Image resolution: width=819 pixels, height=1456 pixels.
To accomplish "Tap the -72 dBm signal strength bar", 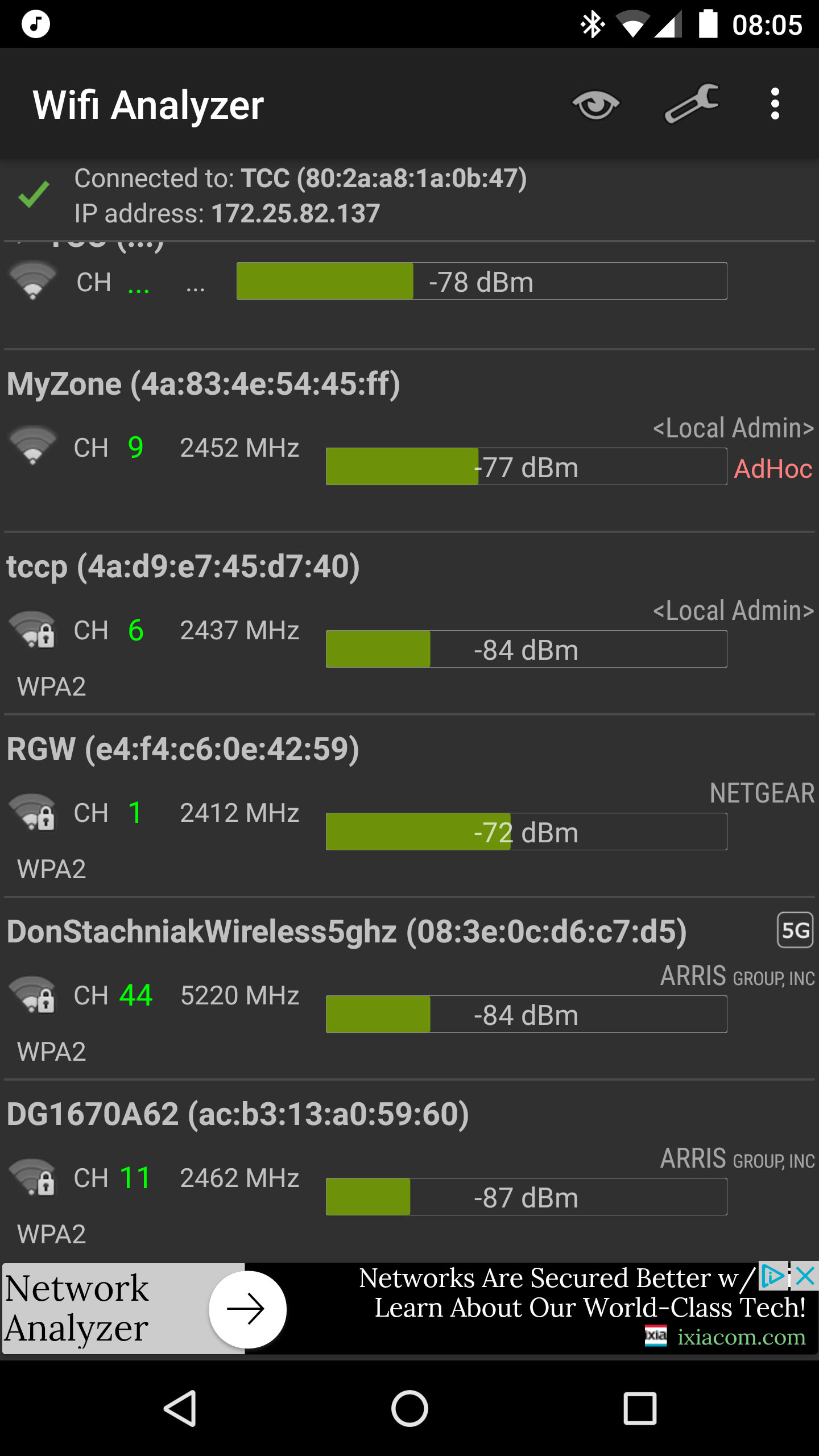I will [526, 832].
